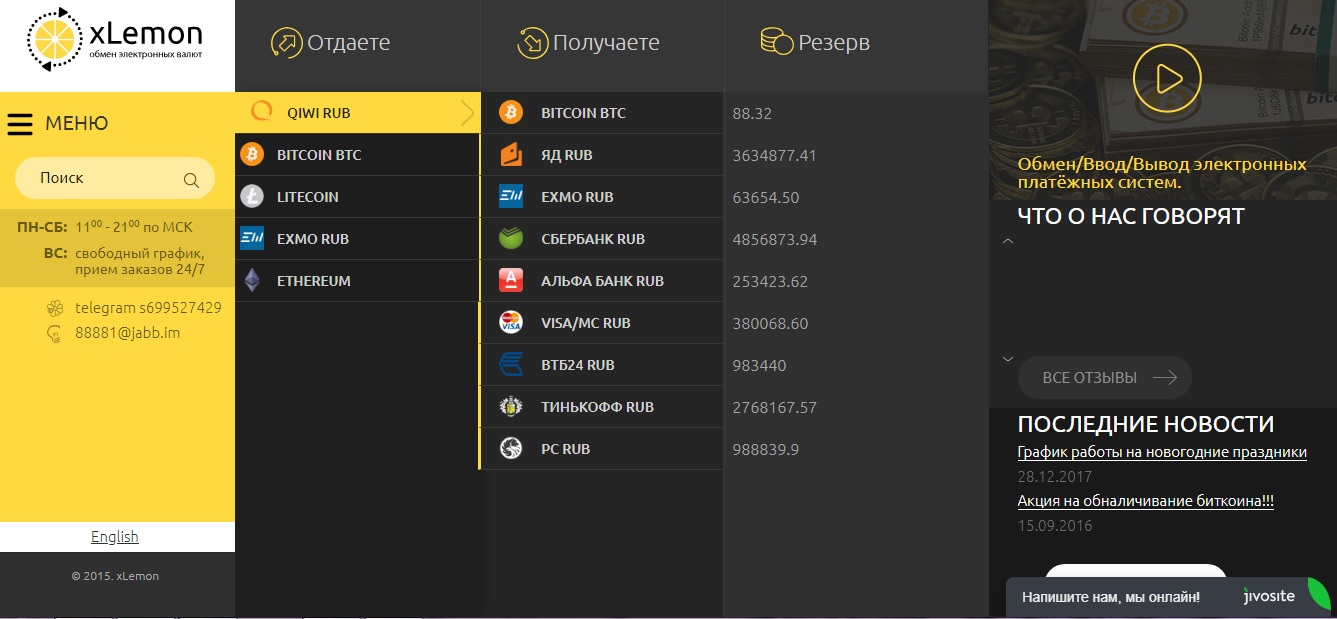Switch site language to English
Viewport: 1337px width, 619px height.
pyautogui.click(x=115, y=537)
